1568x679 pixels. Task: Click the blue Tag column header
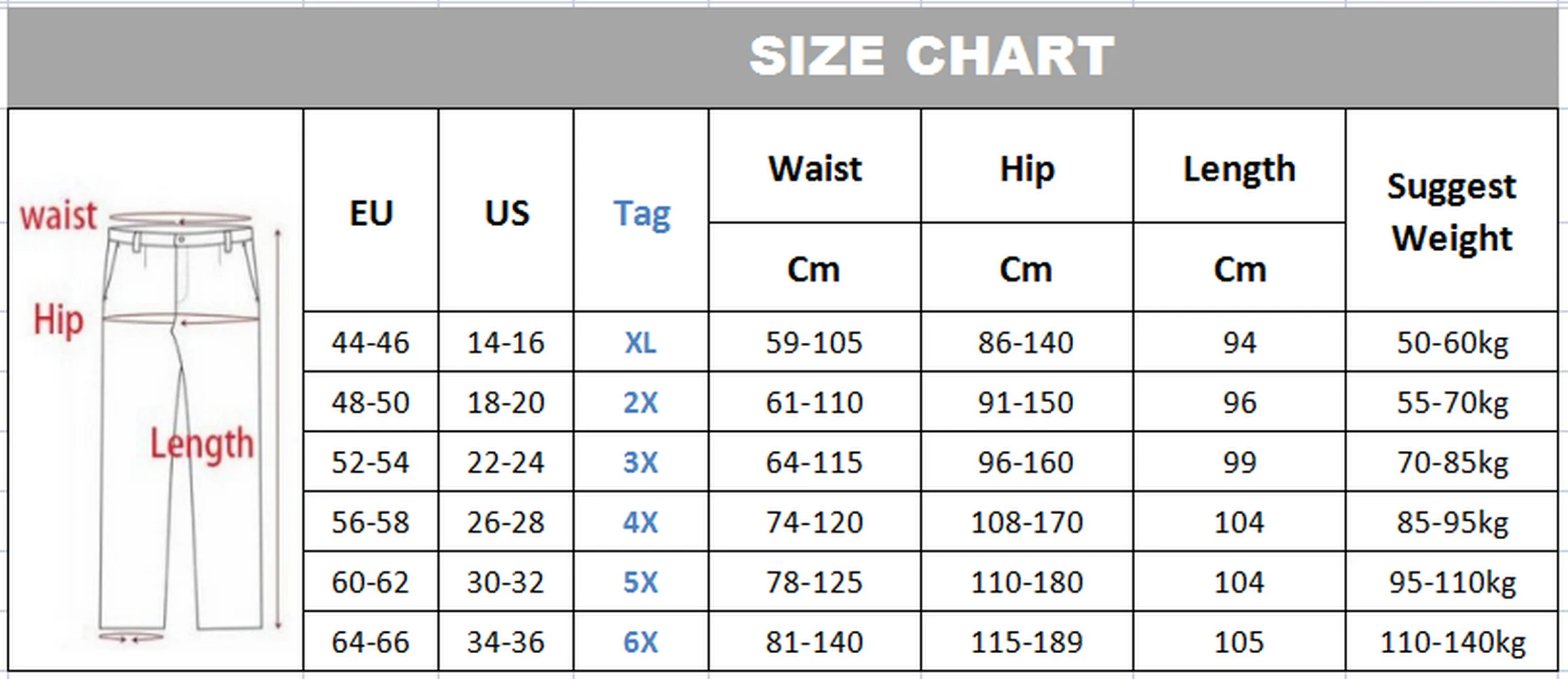641,213
